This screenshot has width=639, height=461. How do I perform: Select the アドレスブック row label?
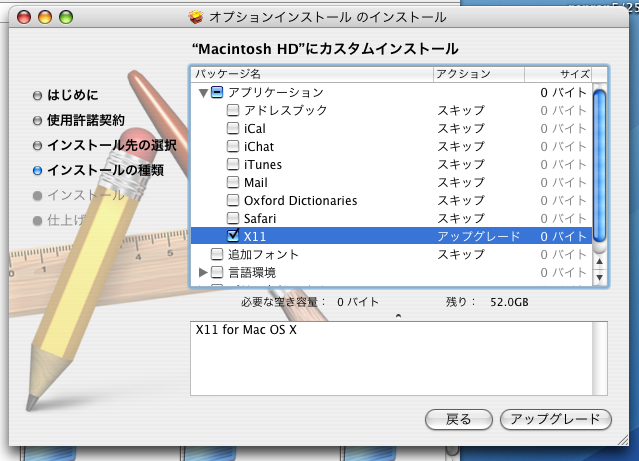[285, 110]
